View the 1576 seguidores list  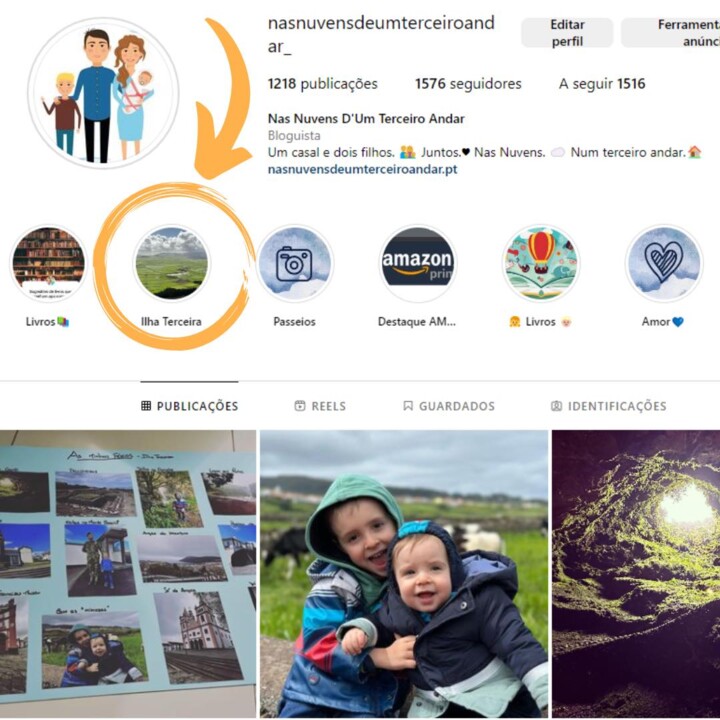point(468,84)
